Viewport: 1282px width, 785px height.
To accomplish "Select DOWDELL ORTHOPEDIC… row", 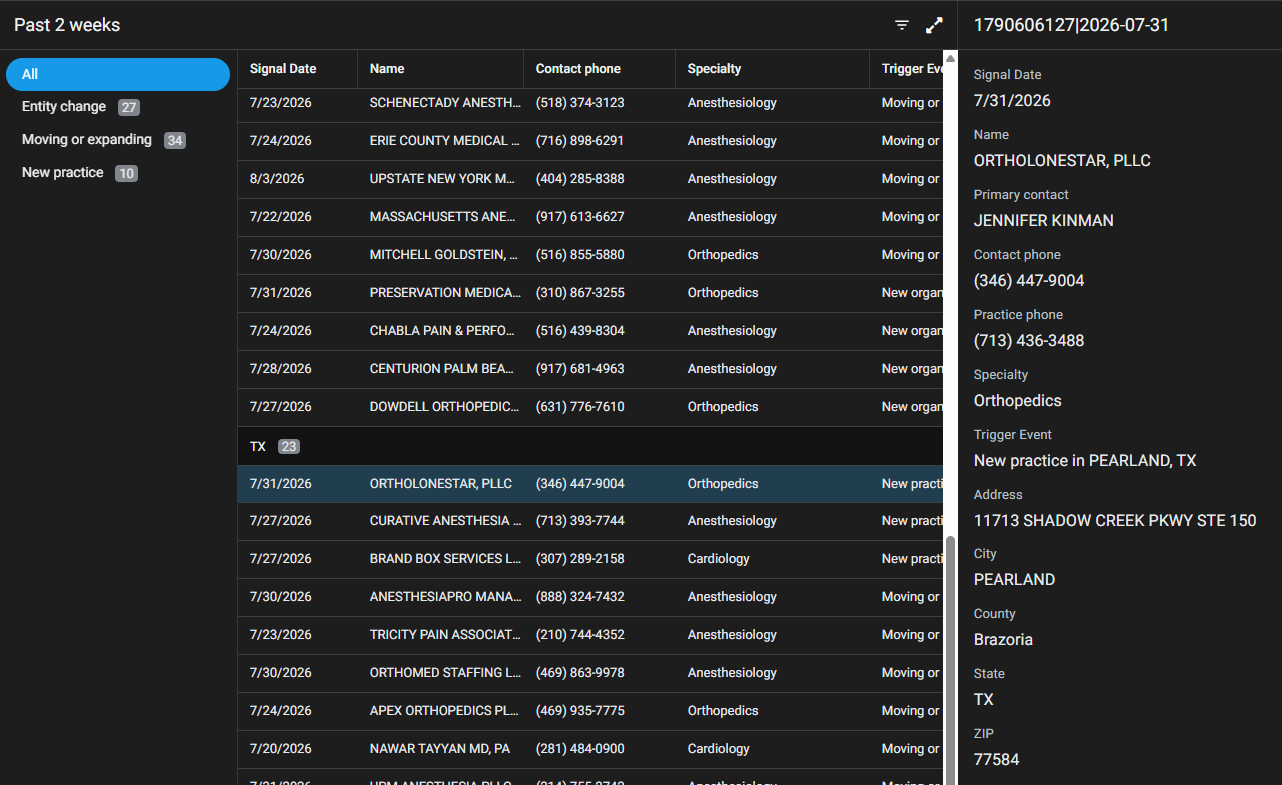I will click(x=590, y=407).
